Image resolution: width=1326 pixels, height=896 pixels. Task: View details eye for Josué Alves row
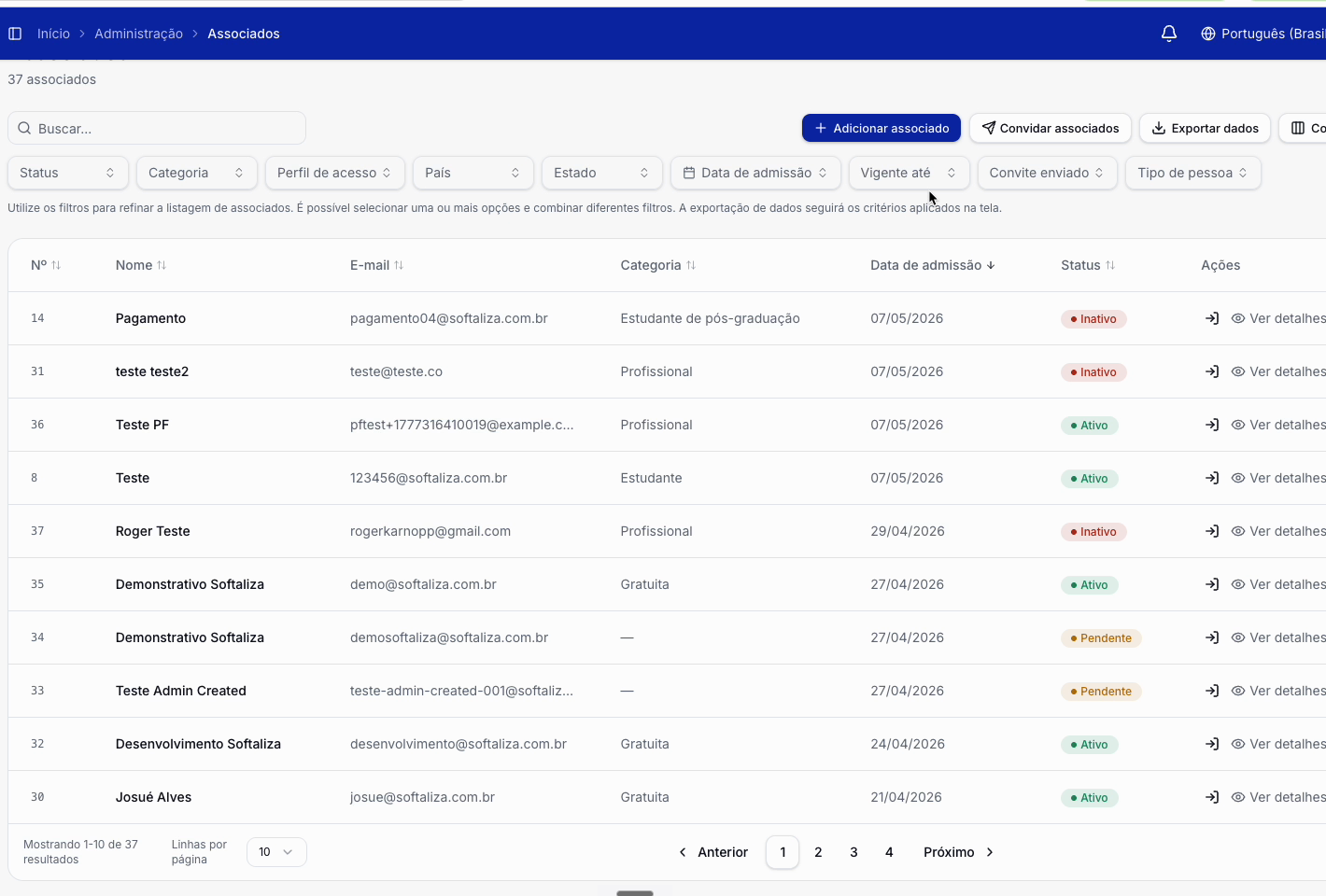point(1238,797)
